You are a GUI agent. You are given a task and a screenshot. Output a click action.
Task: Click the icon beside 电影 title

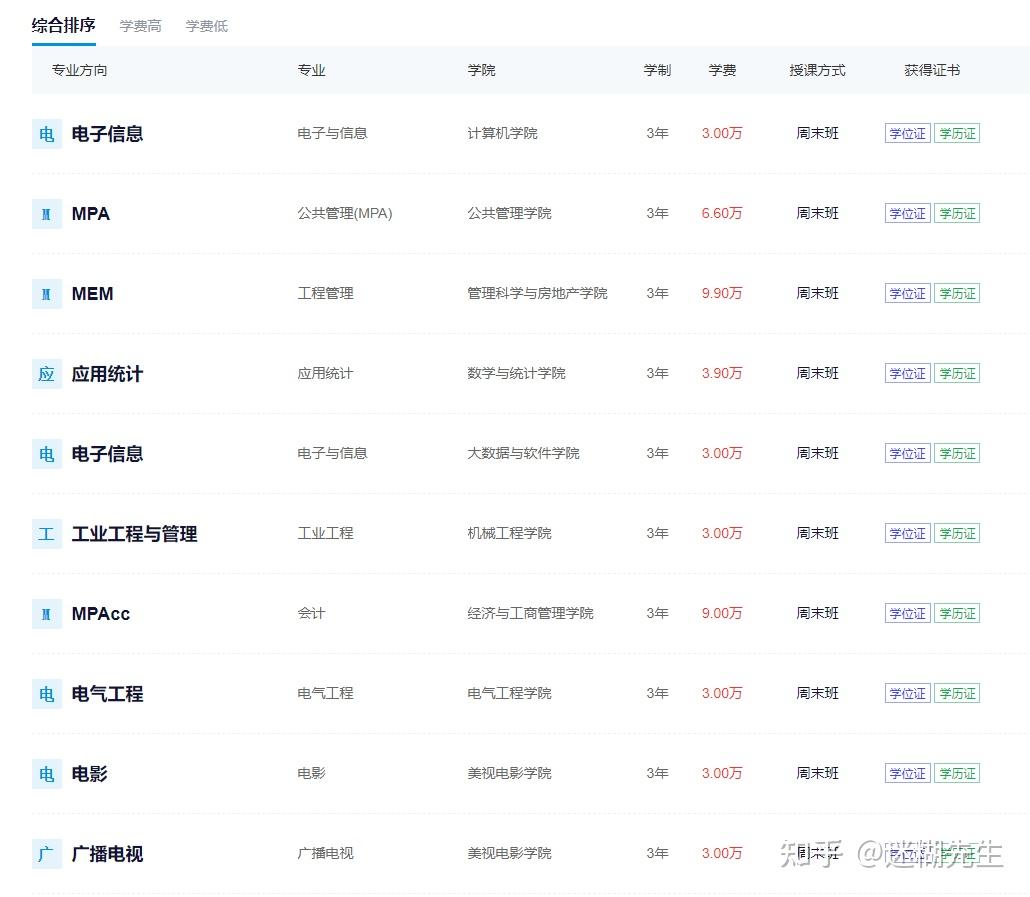46,774
